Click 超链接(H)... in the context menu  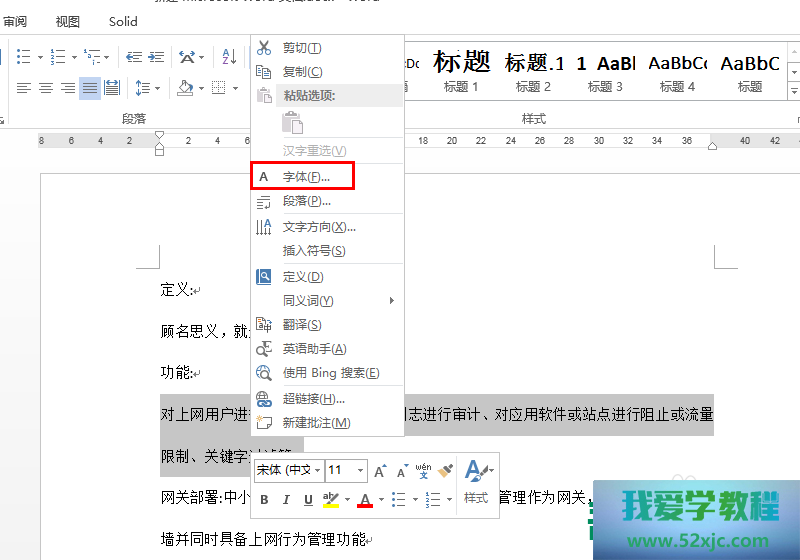click(313, 398)
